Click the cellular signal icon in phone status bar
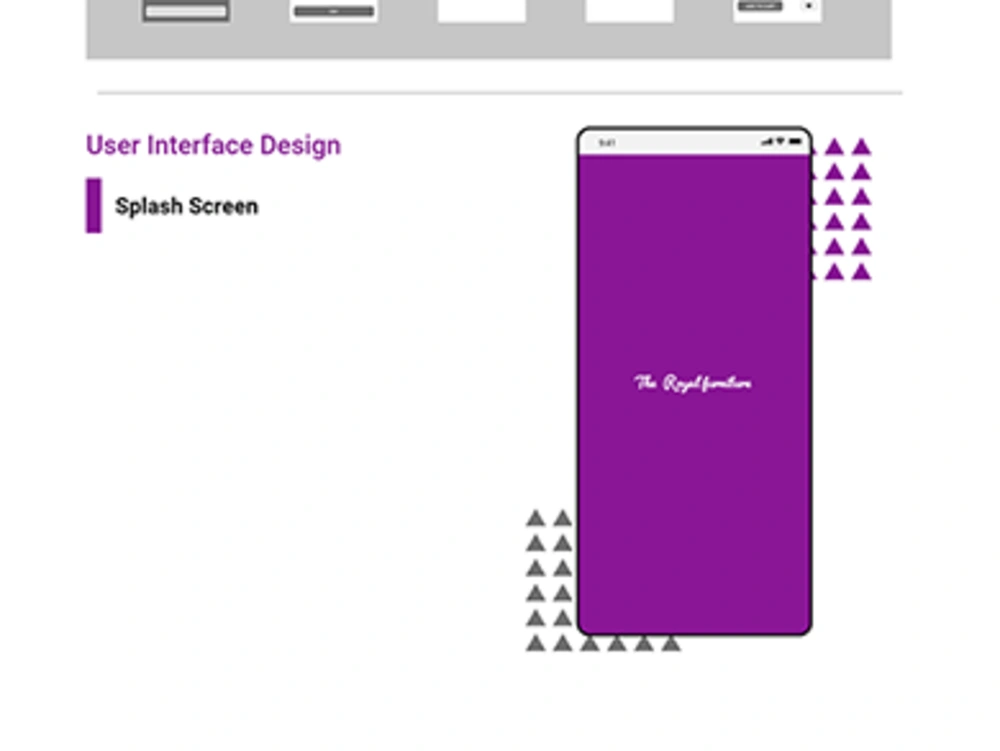The height and width of the screenshot is (751, 1000). [x=767, y=142]
